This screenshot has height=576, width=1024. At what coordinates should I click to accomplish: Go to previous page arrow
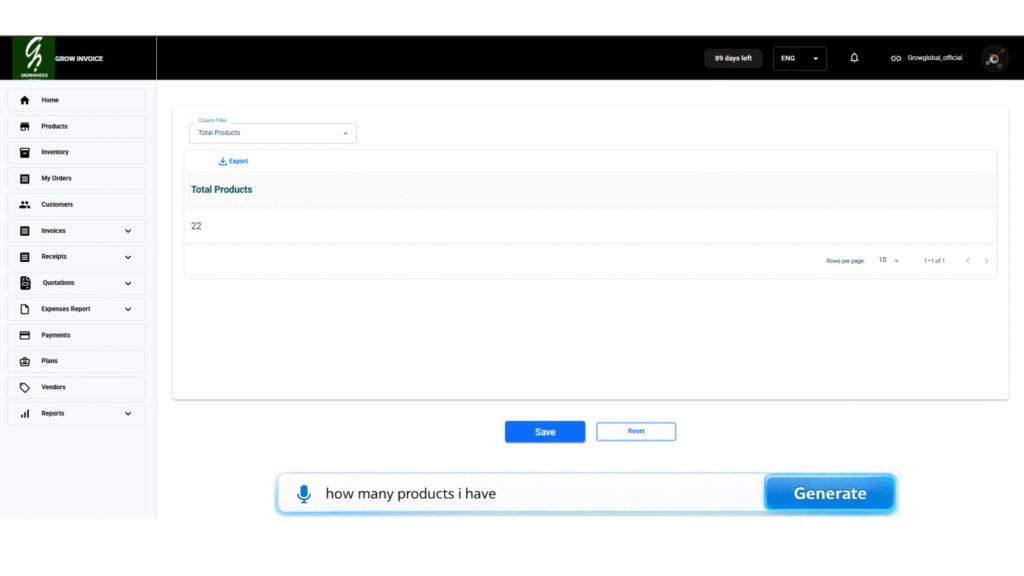(967, 261)
